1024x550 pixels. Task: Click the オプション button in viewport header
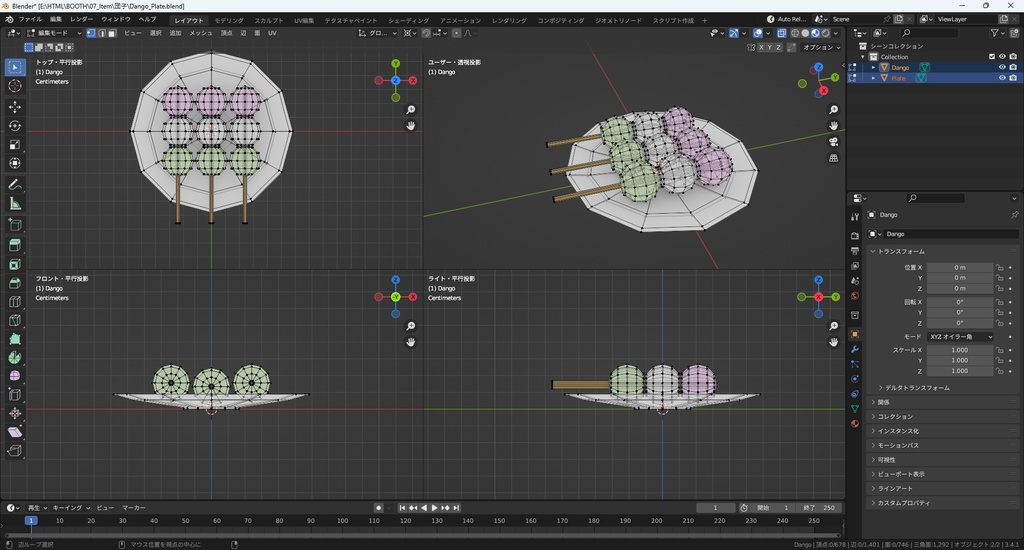[x=819, y=47]
